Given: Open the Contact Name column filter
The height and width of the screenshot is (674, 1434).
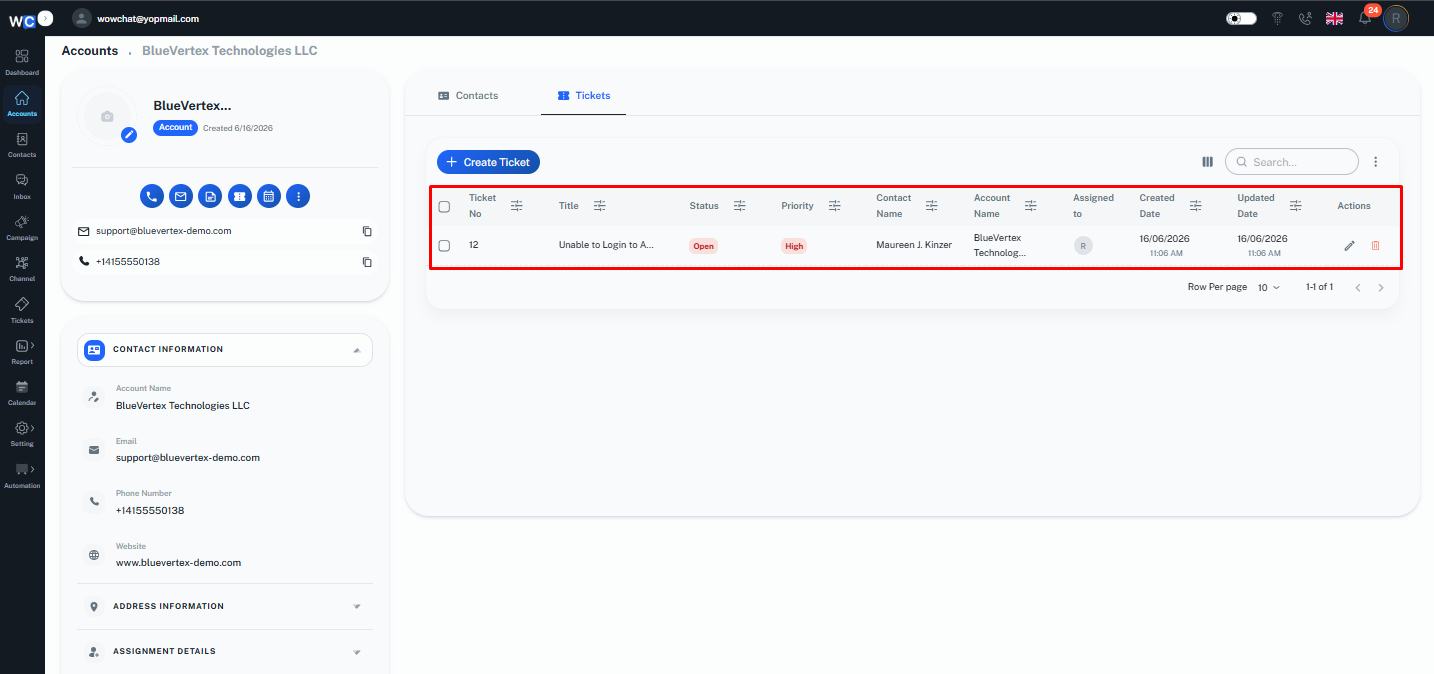Looking at the screenshot, I should tap(932, 206).
